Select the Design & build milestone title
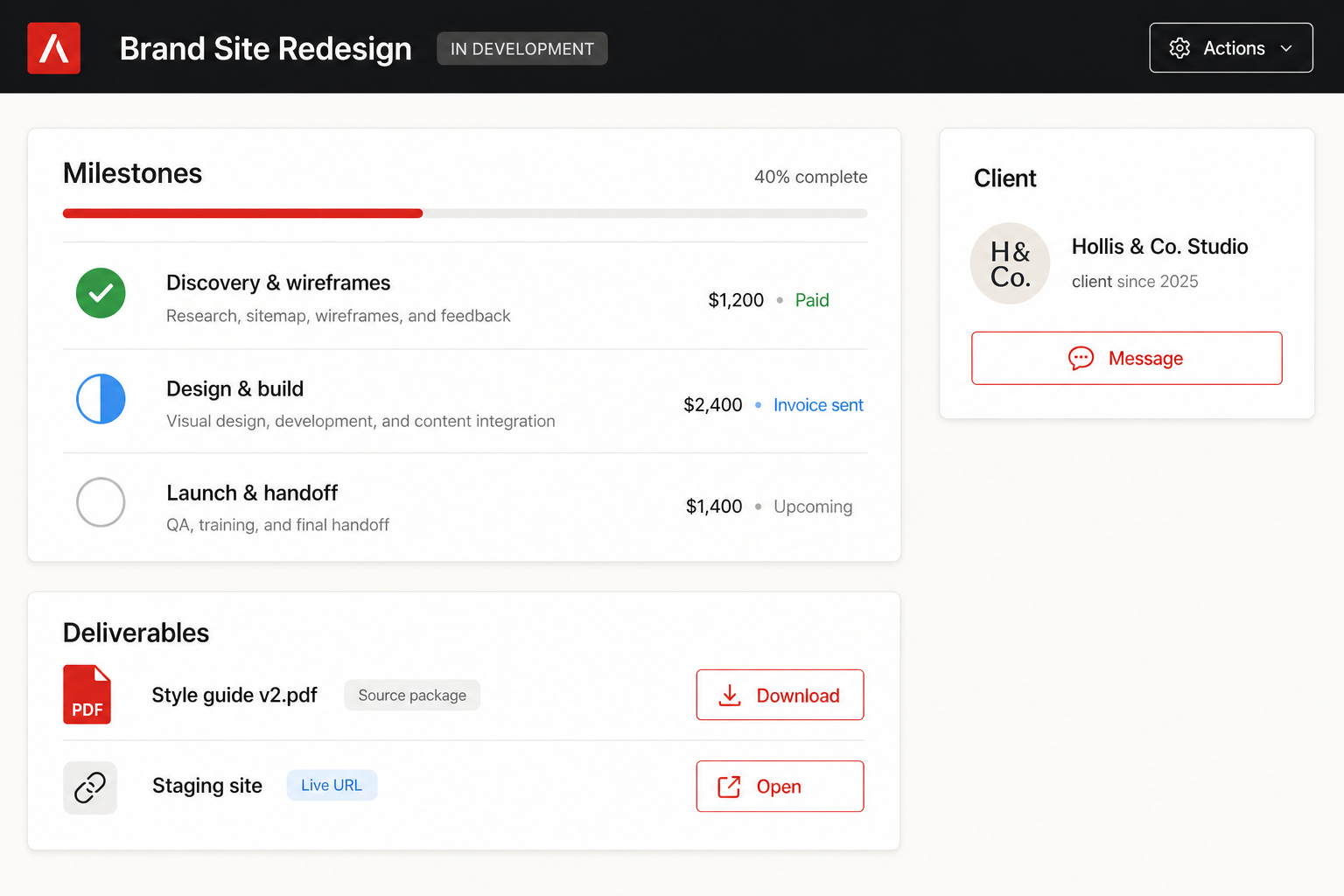 point(235,388)
